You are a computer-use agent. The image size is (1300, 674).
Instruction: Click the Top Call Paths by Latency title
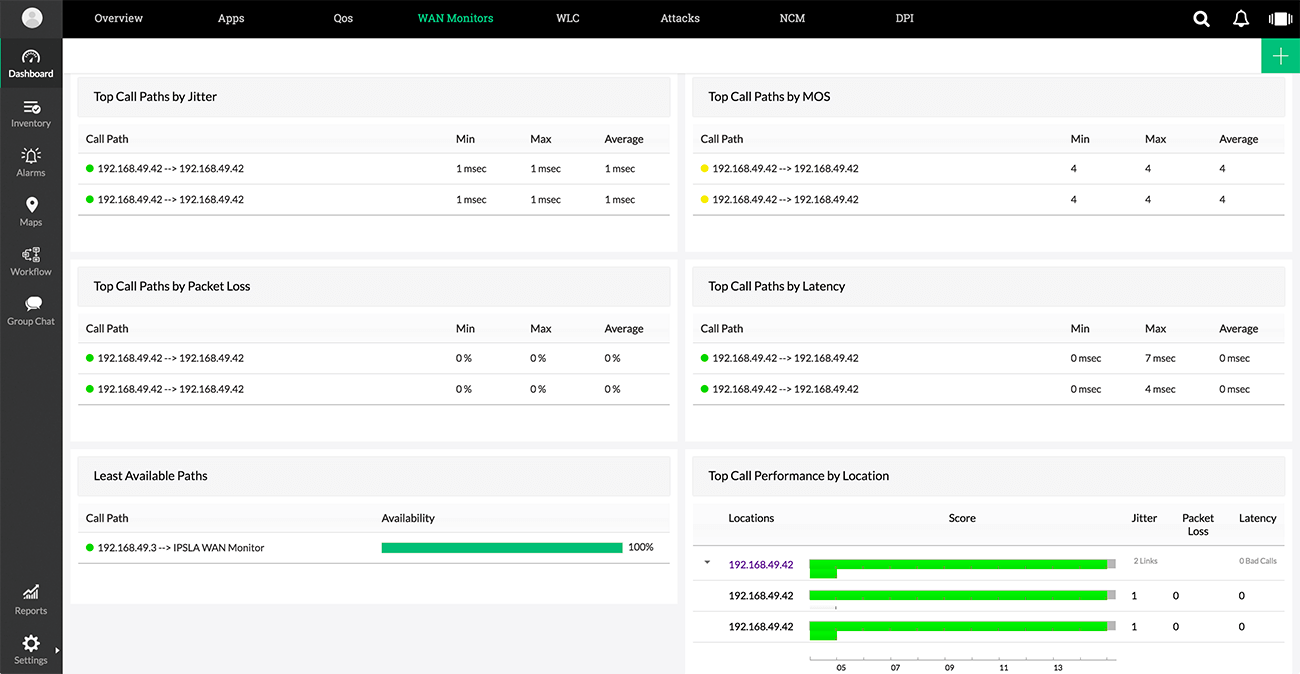point(777,286)
